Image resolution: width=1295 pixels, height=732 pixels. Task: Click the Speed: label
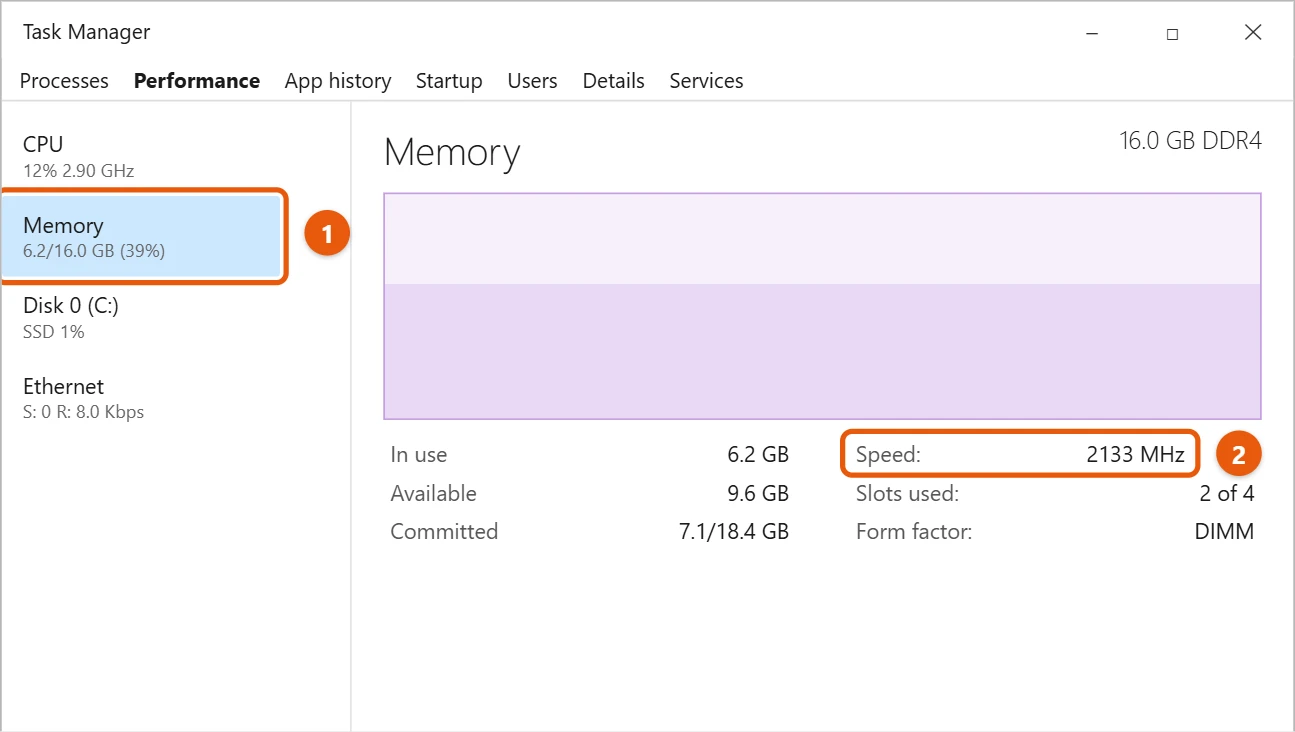coord(888,455)
